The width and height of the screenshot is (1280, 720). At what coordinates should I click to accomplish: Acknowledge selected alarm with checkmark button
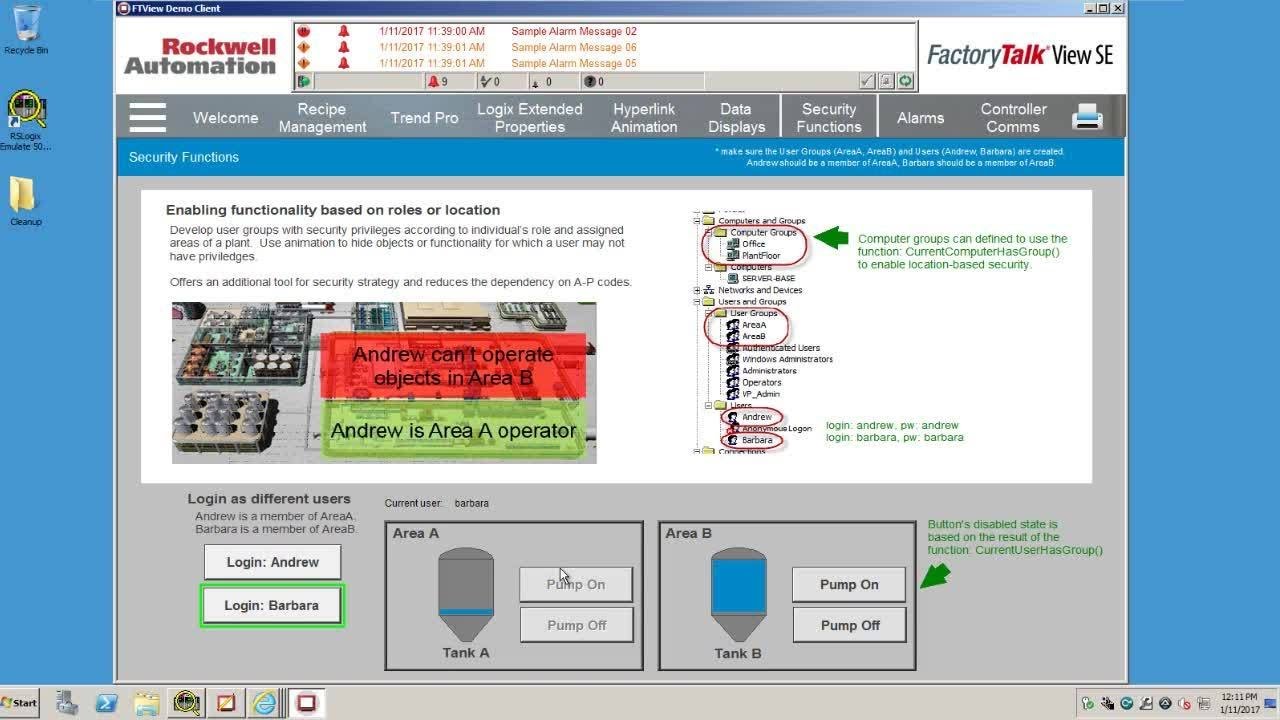[867, 81]
